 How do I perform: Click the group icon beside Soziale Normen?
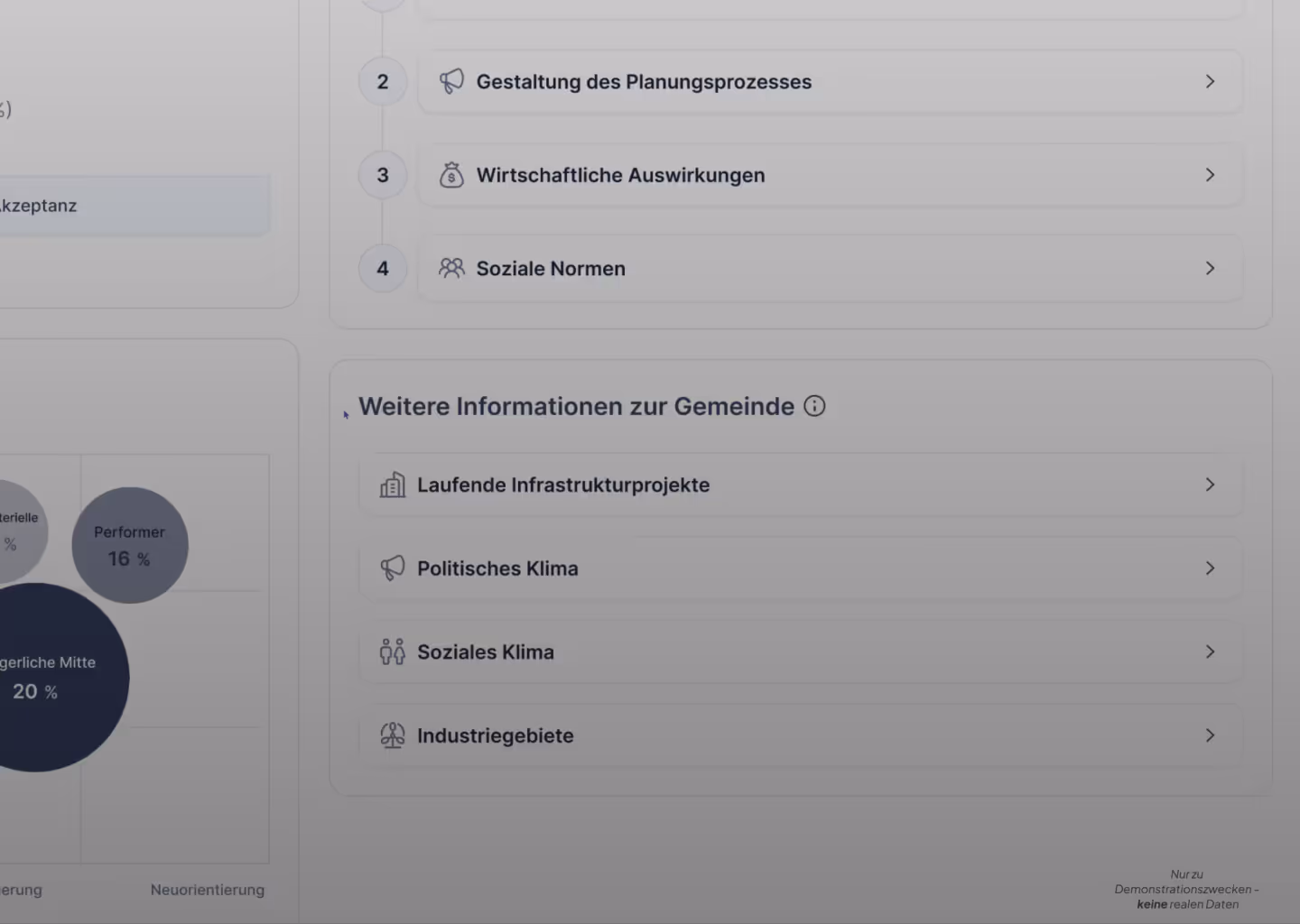[x=452, y=268]
